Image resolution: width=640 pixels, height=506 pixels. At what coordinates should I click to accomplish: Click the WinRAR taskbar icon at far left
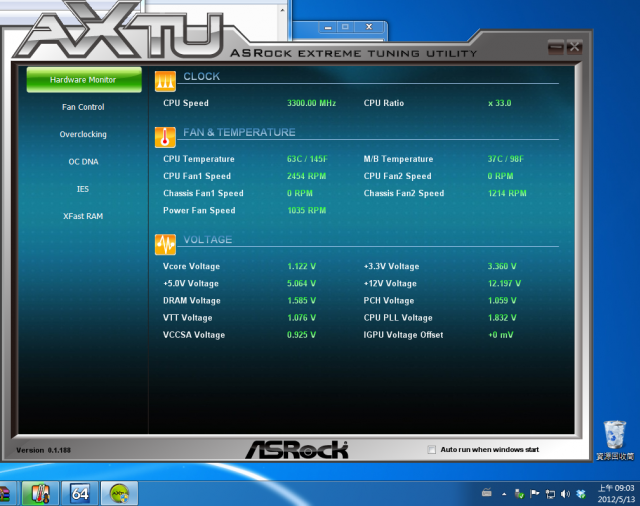pyautogui.click(x=4, y=494)
